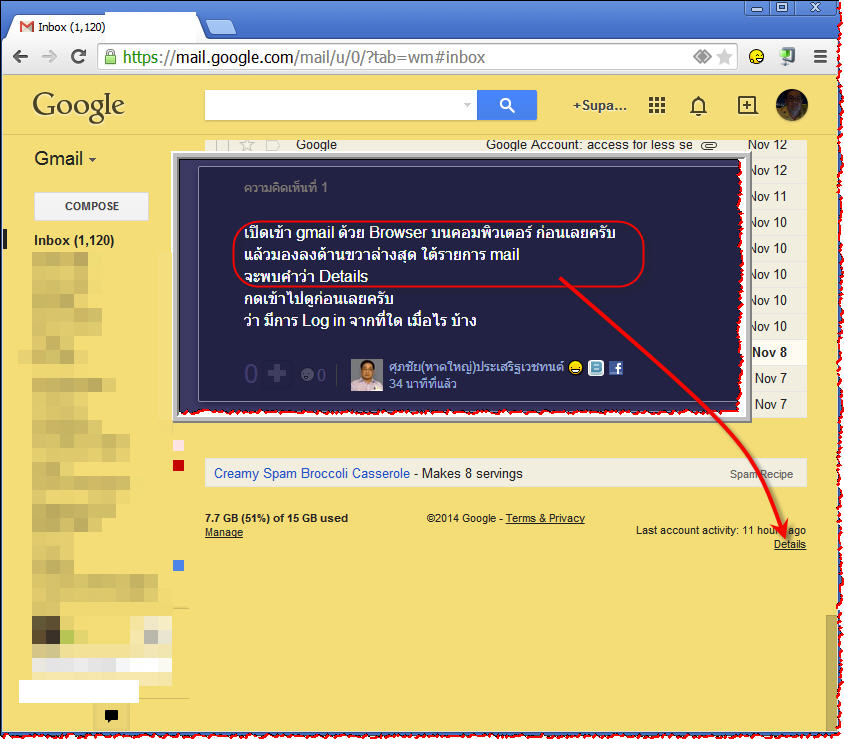
Task: Open the chat bubble icon at bottom
Action: pos(111,716)
